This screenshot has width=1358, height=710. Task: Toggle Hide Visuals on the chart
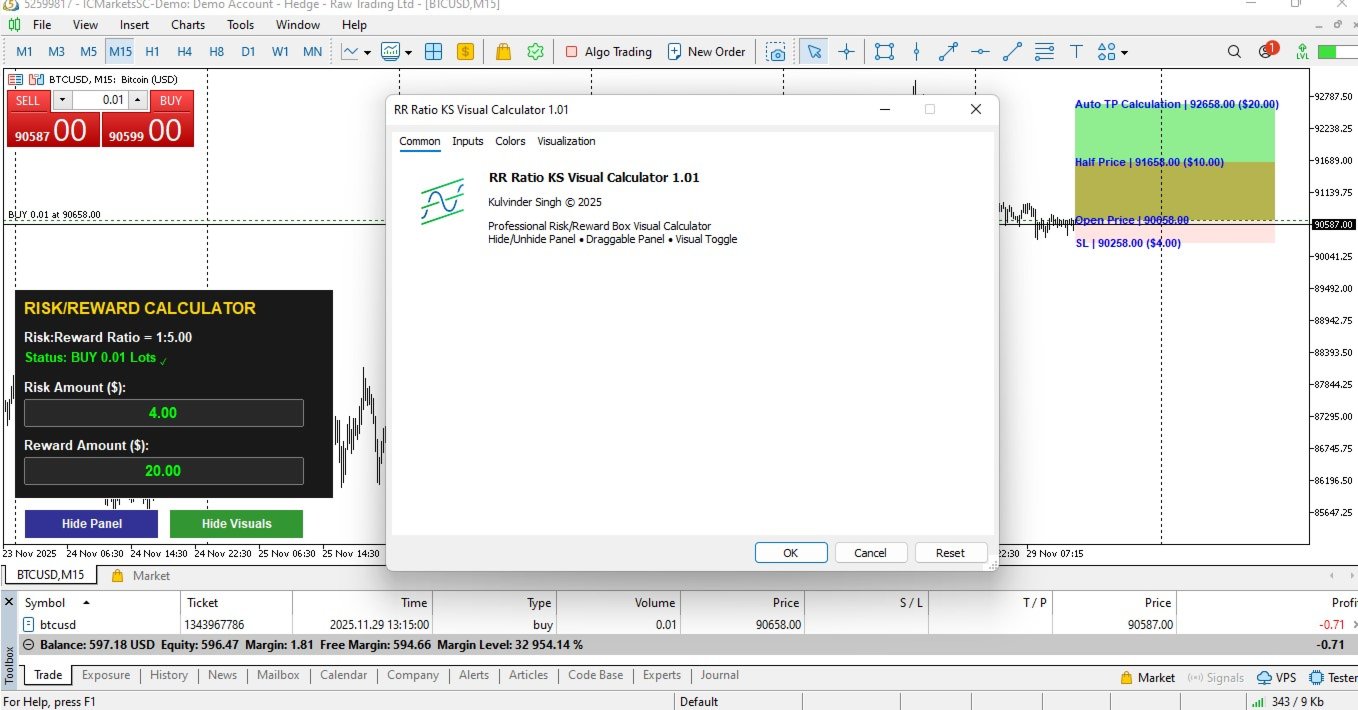[x=236, y=524]
